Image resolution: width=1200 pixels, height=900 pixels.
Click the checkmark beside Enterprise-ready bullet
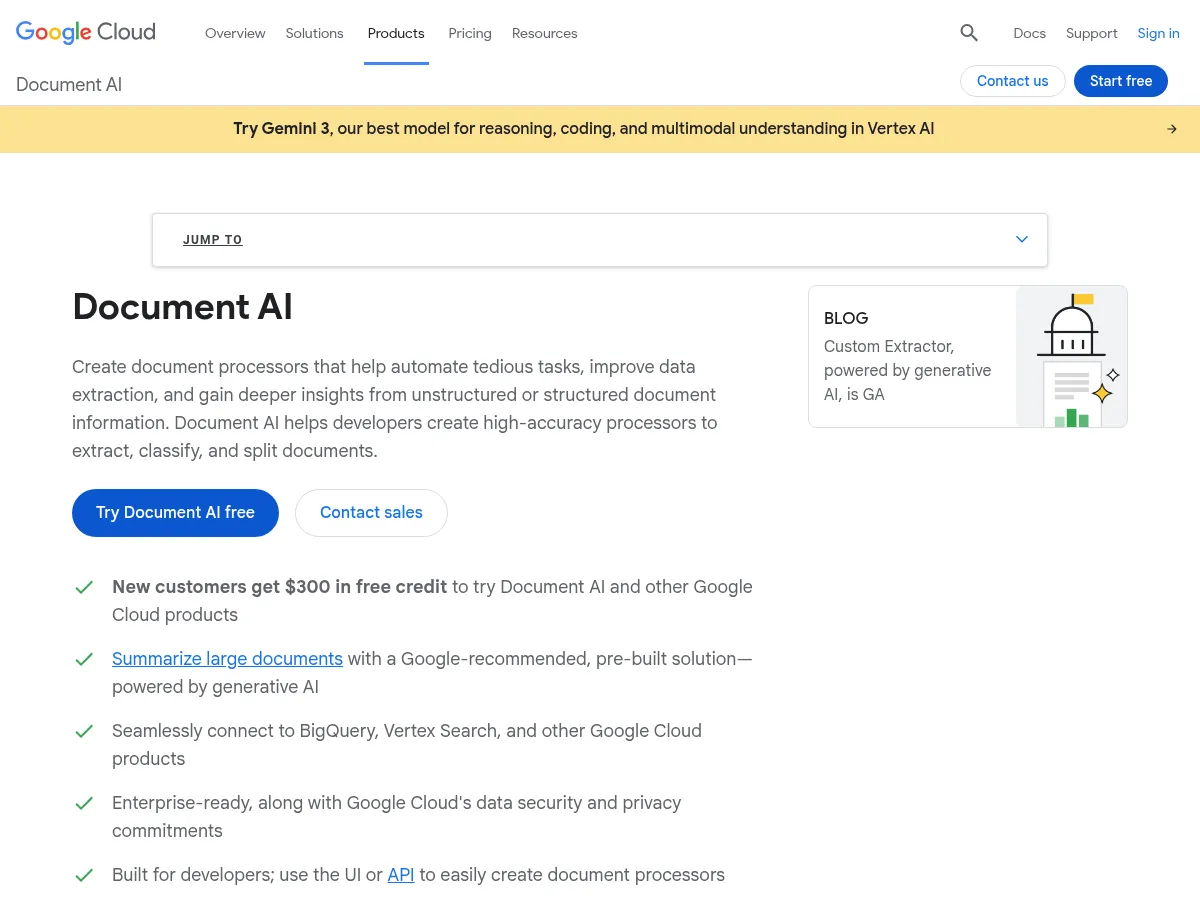coord(84,803)
